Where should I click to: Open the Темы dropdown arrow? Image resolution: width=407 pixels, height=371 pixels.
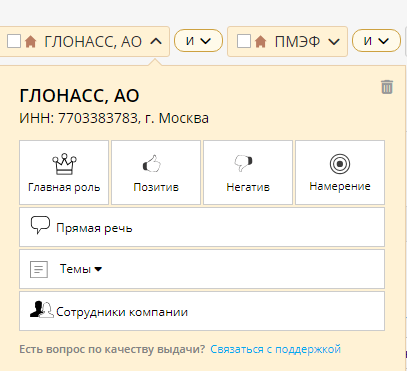click(x=98, y=269)
